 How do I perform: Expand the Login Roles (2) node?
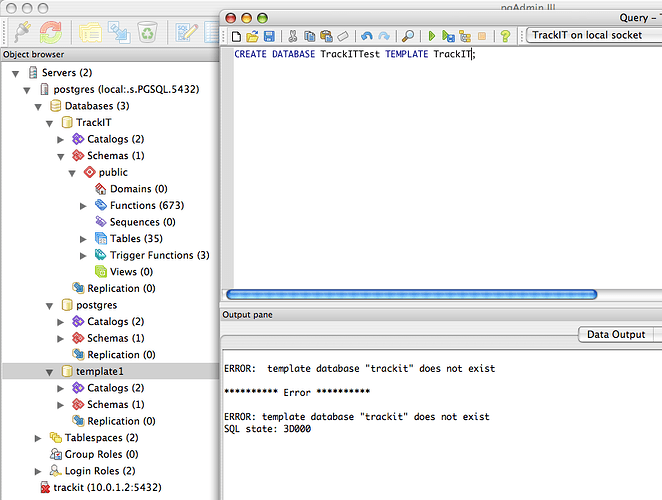(x=40, y=471)
